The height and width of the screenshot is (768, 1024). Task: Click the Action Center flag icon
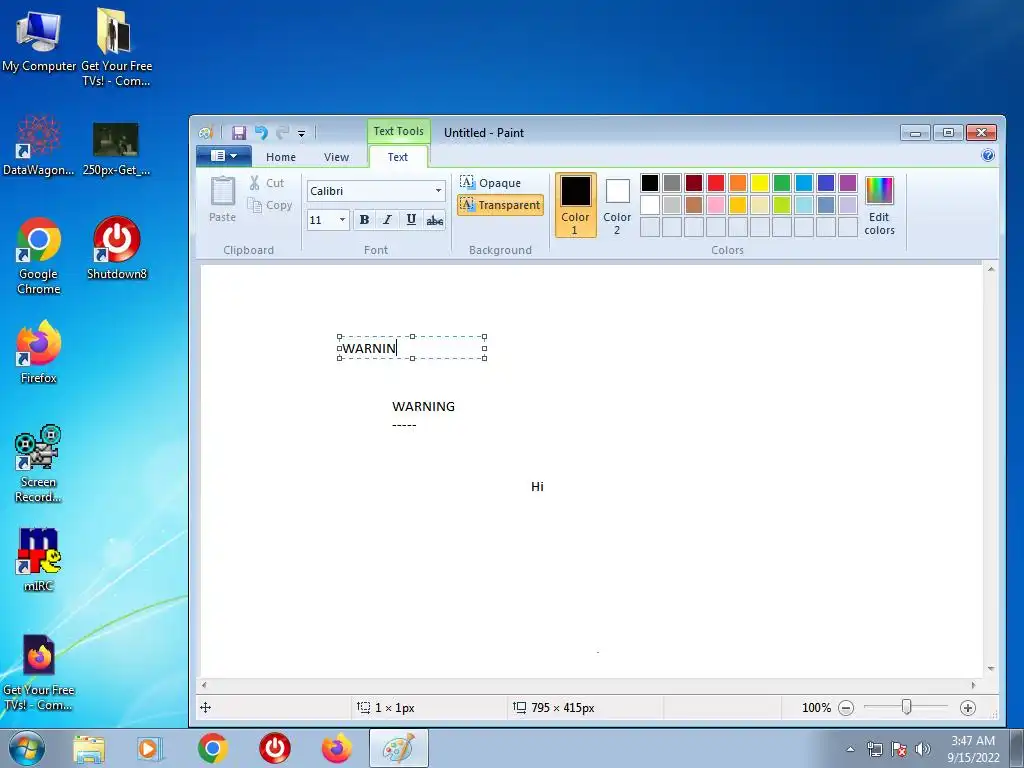tap(899, 749)
